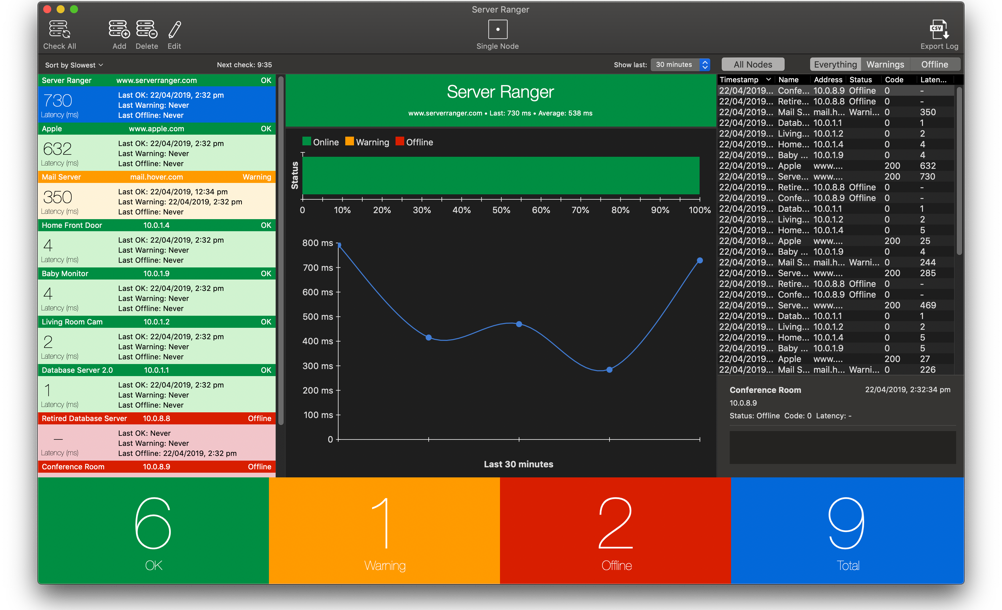Open the Sort by Slowest dropdown

pyautogui.click(x=74, y=65)
